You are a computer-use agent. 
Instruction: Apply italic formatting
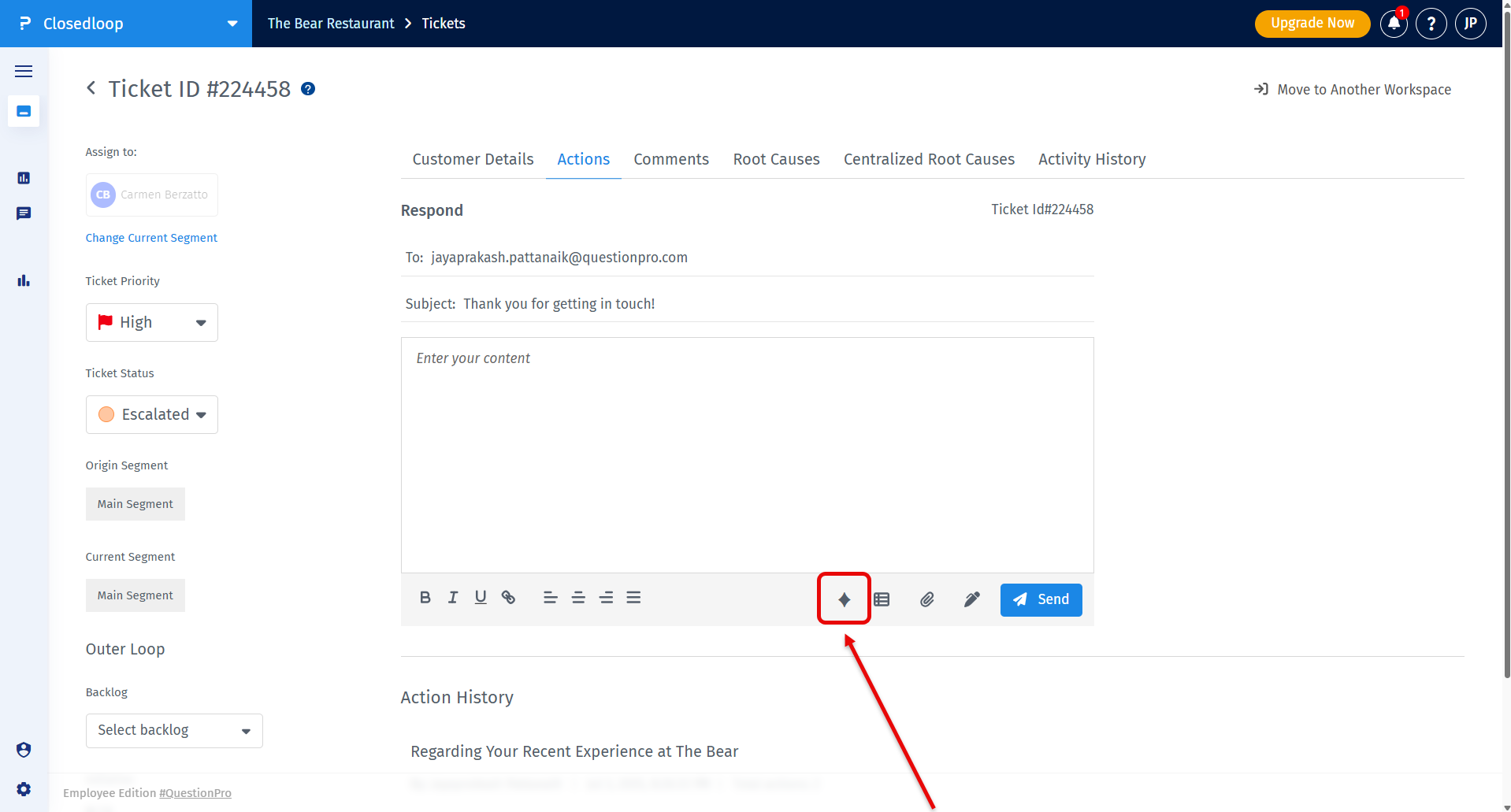pos(452,598)
